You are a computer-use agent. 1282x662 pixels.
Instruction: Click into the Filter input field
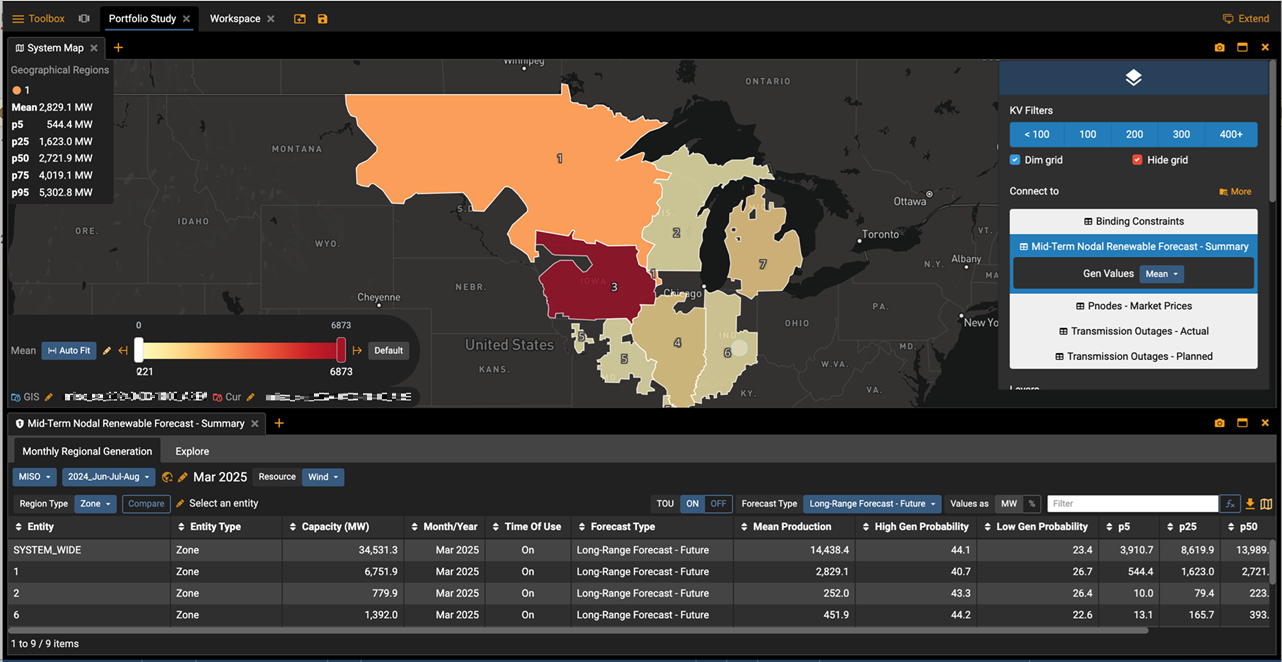point(1132,504)
